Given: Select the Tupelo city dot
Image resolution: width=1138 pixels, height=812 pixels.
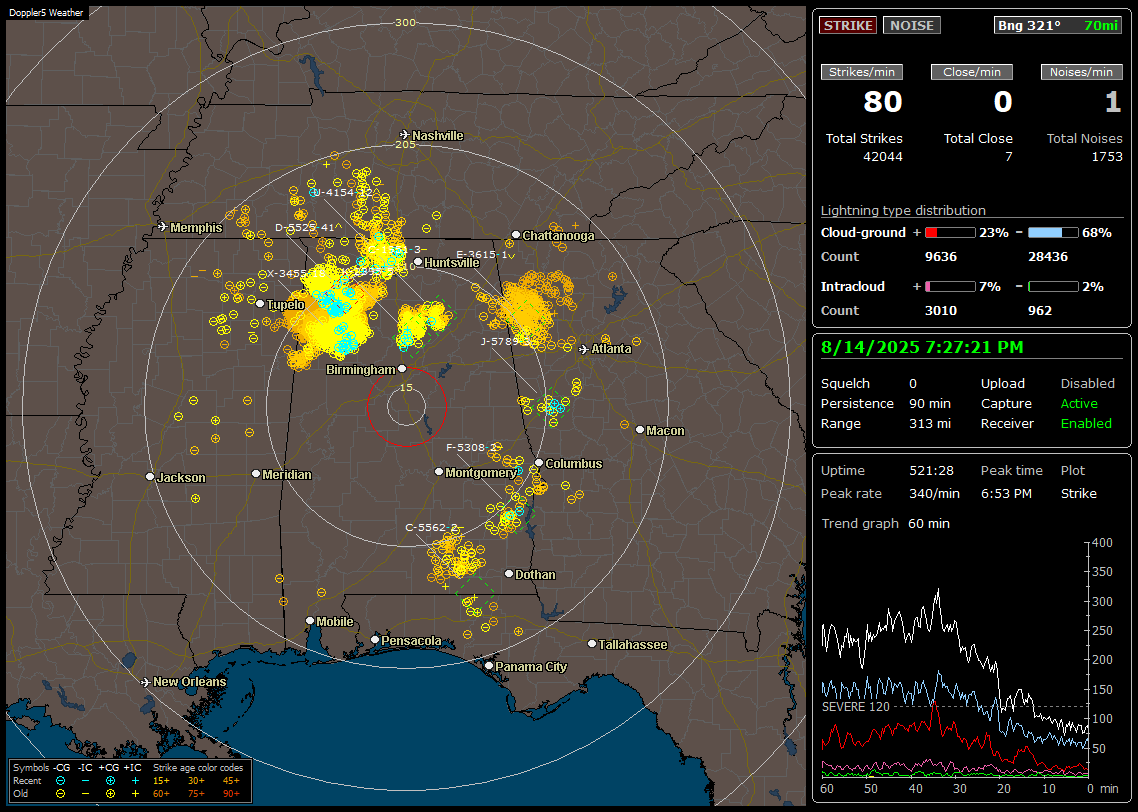Looking at the screenshot, I should pos(260,303).
